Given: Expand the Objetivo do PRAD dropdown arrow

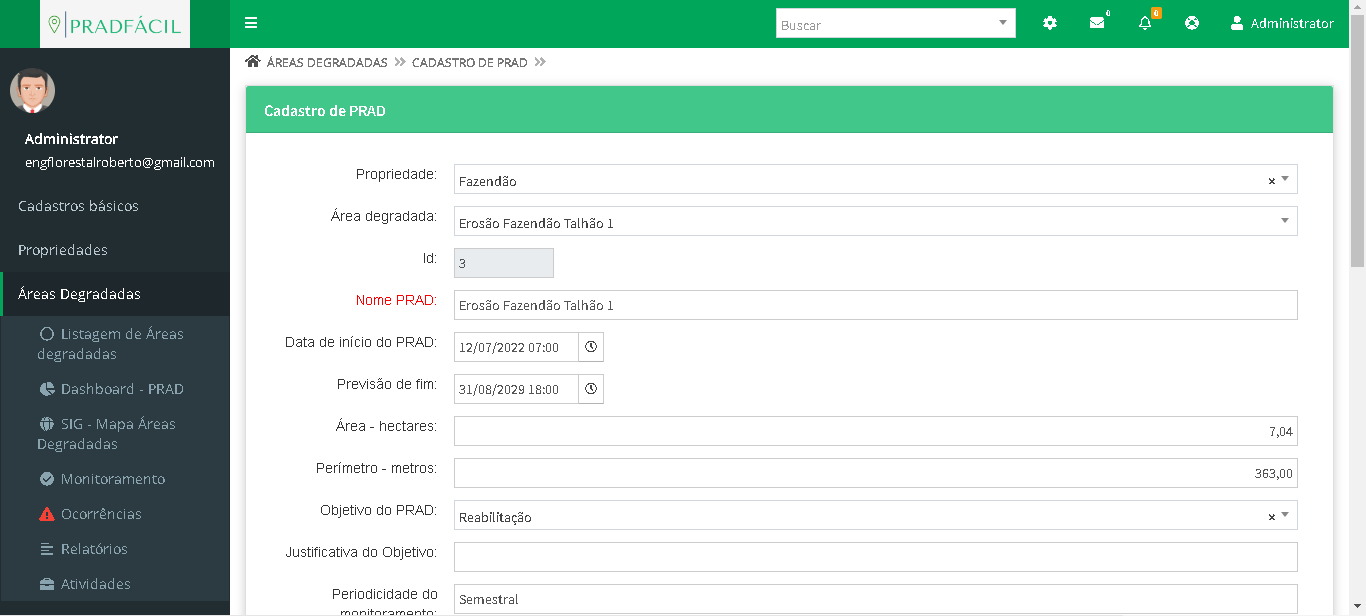Looking at the screenshot, I should coord(1285,515).
